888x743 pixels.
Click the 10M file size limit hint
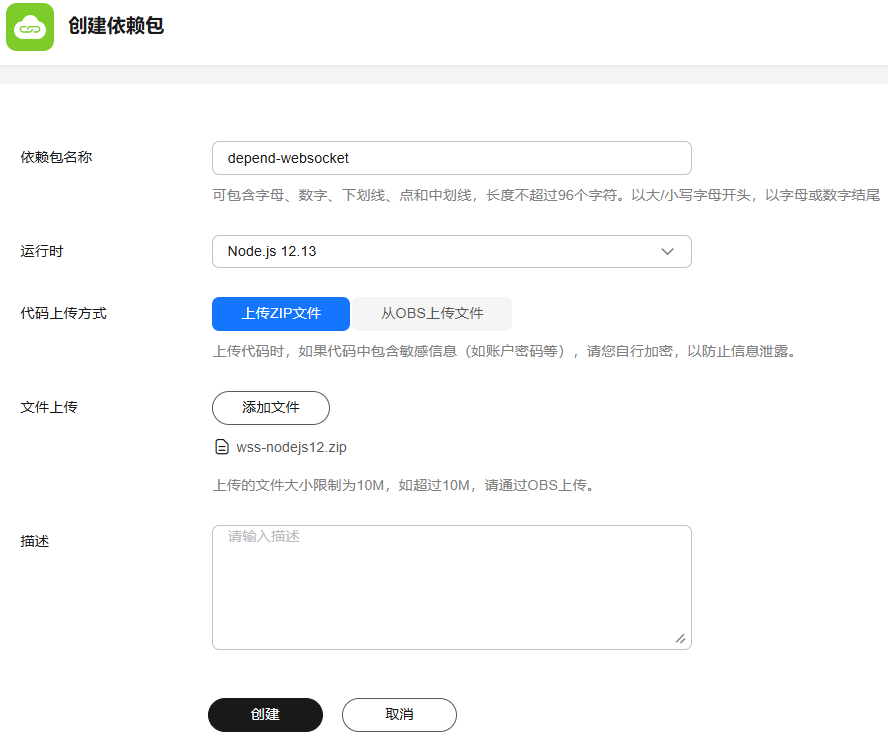coord(403,486)
